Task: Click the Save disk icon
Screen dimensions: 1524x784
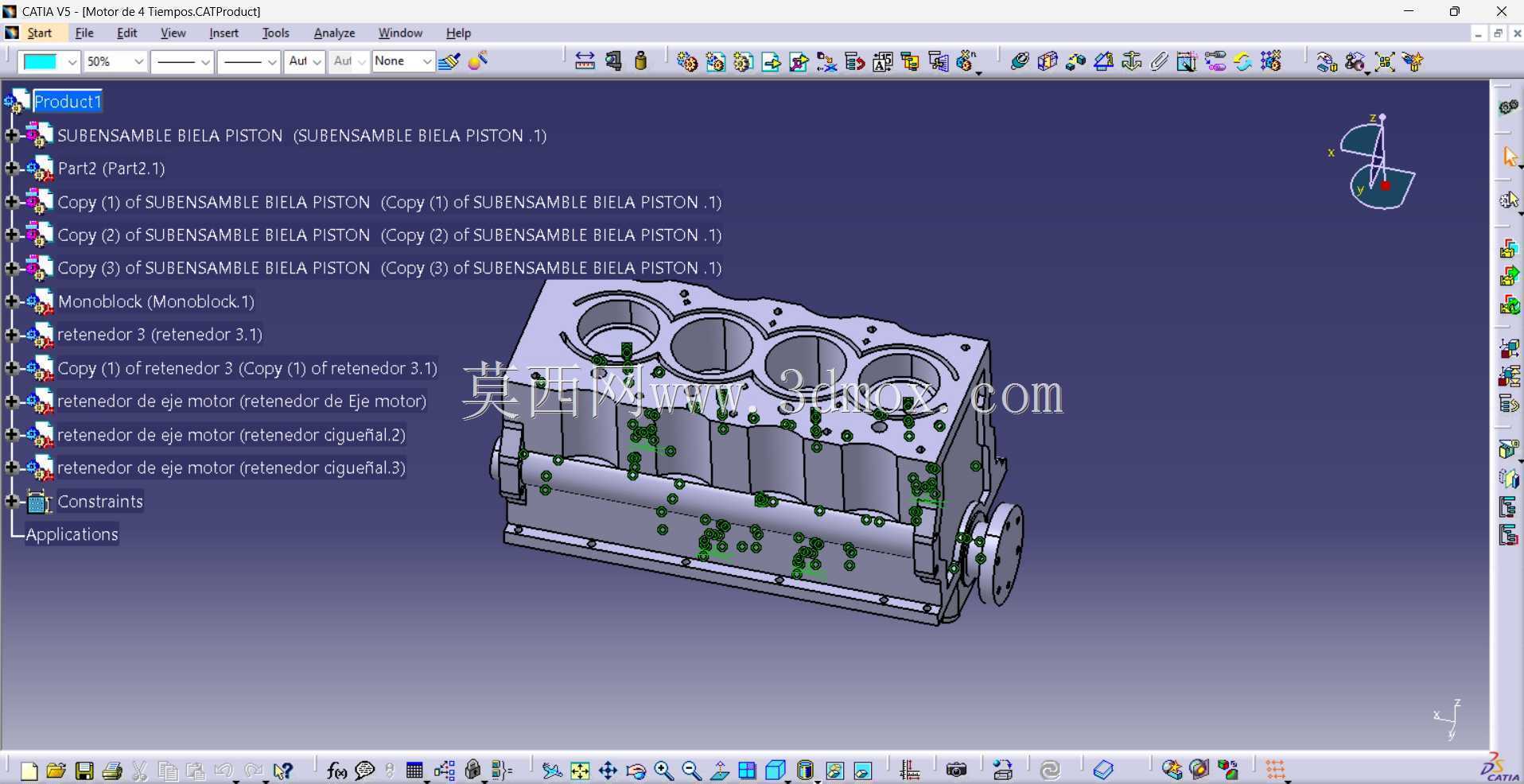Action: tap(84, 770)
